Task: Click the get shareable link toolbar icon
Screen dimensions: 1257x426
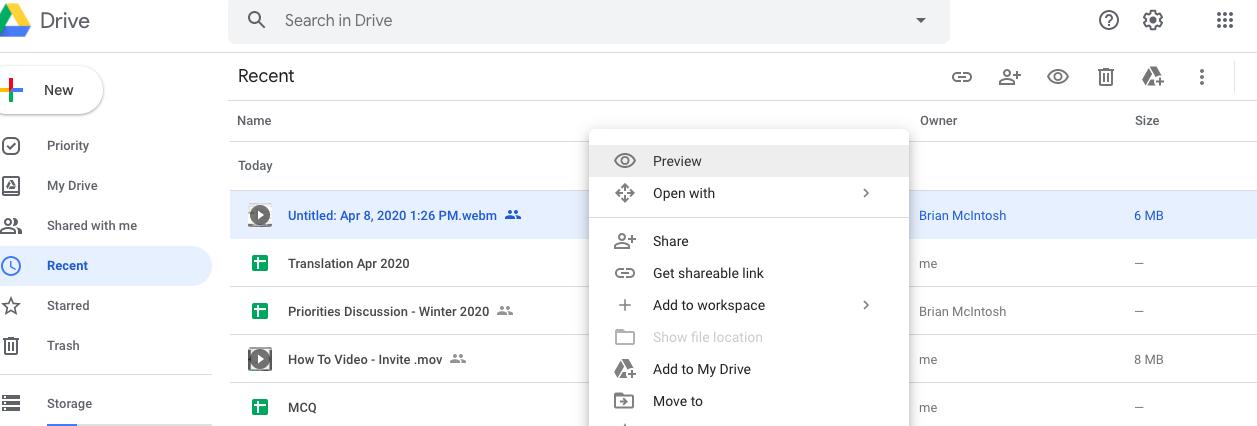Action: pos(962,77)
